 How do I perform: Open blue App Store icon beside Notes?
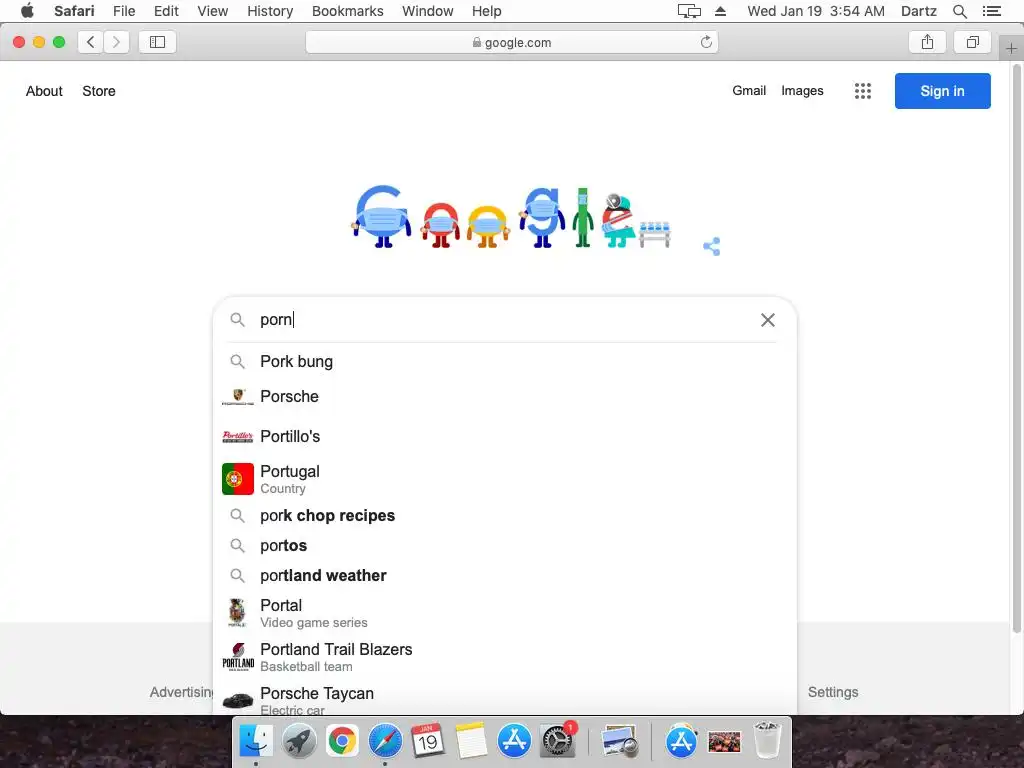[x=514, y=741]
